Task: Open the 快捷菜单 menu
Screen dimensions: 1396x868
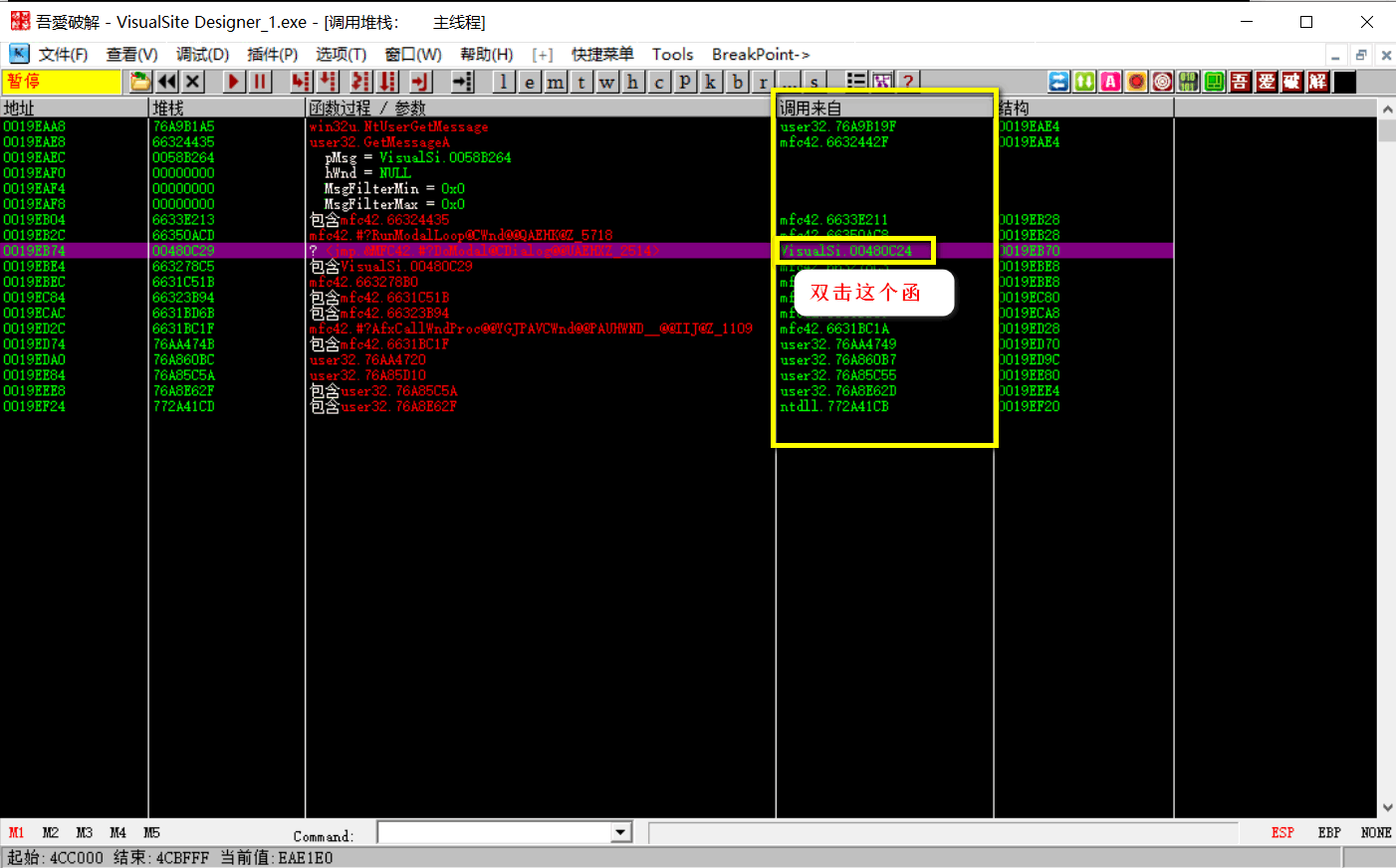Action: (602, 55)
